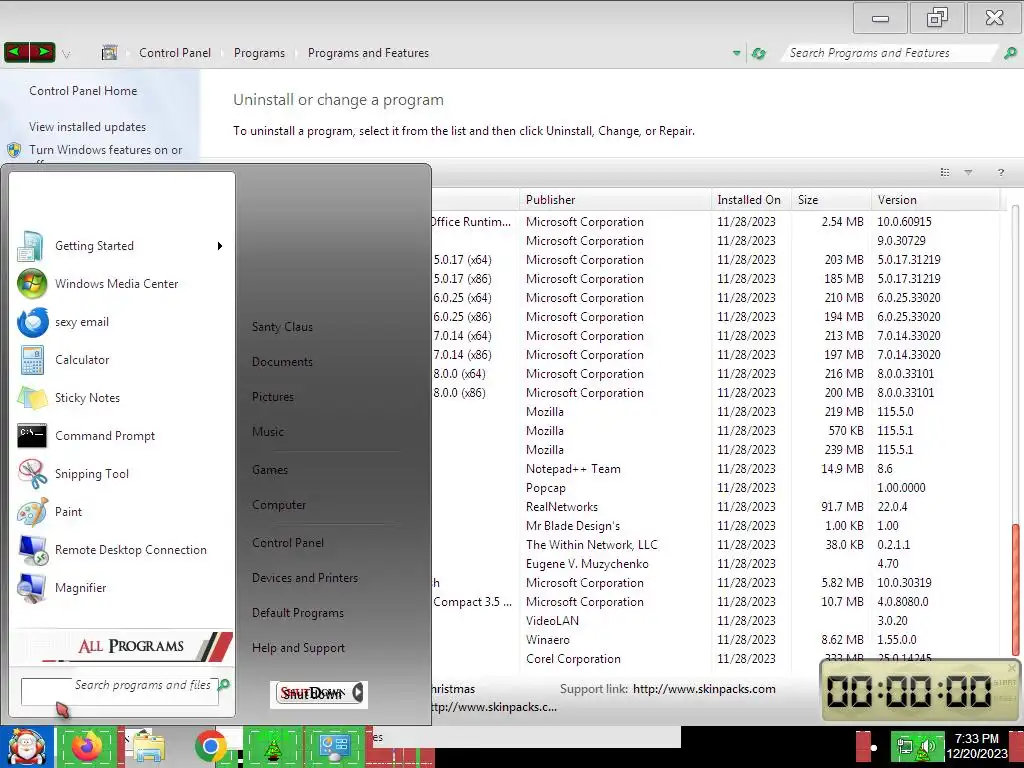
Task: Open Documents from Start menu
Action: pos(282,362)
